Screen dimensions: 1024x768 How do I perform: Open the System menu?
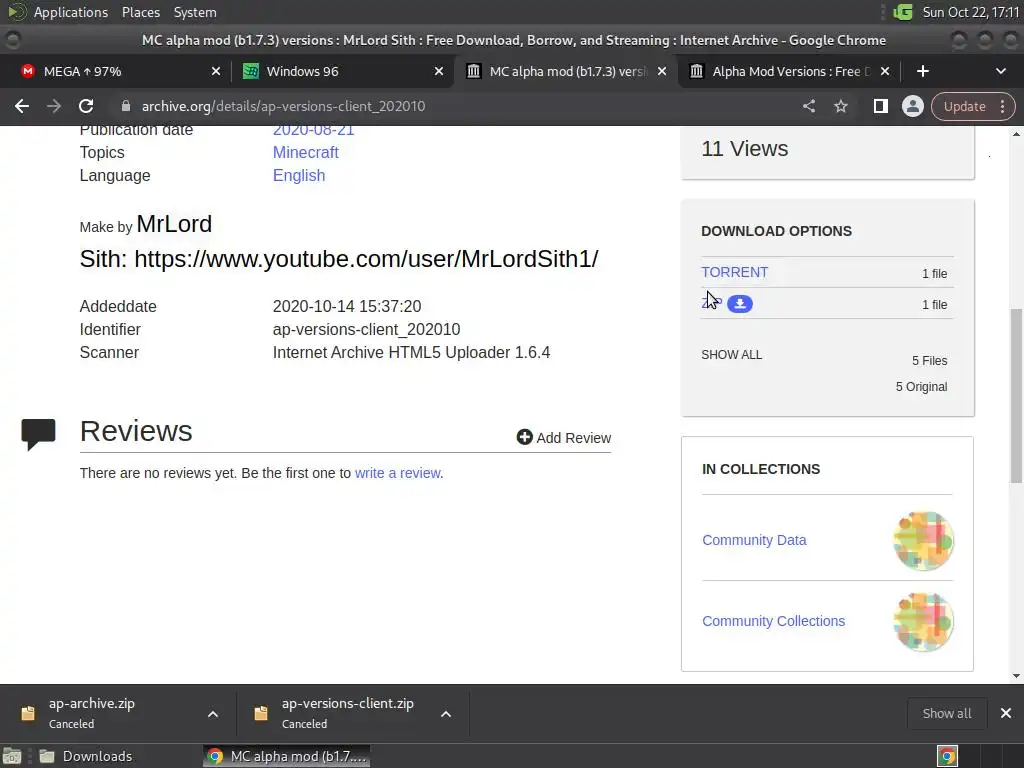click(195, 12)
